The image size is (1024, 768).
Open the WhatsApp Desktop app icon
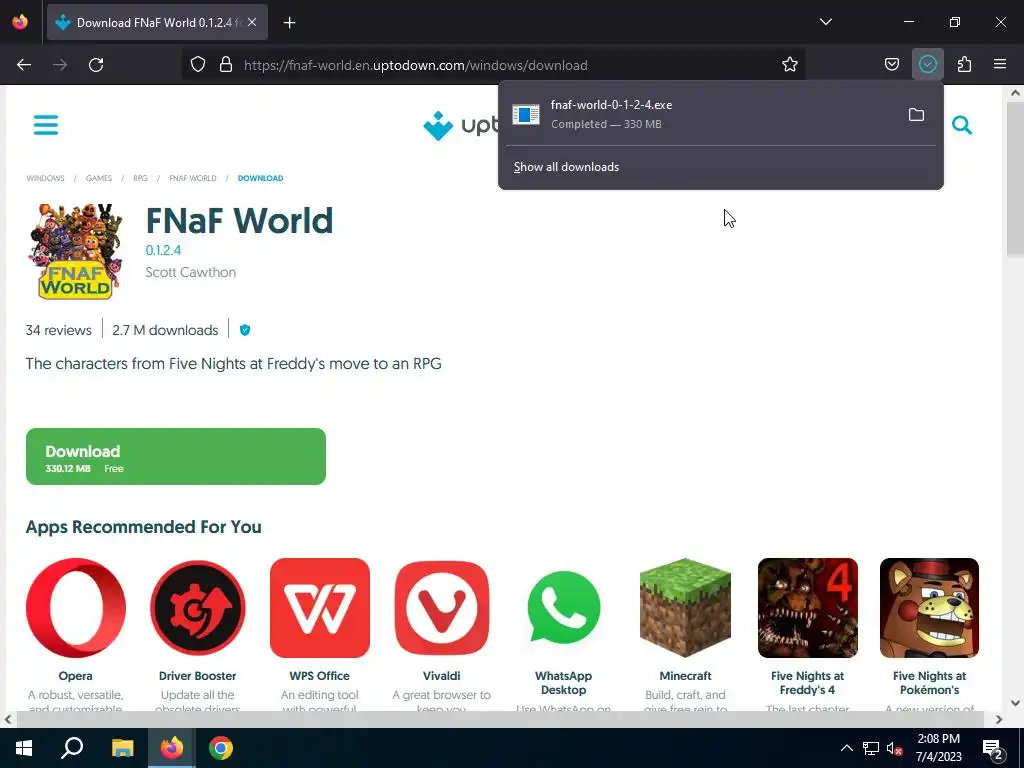(564, 607)
